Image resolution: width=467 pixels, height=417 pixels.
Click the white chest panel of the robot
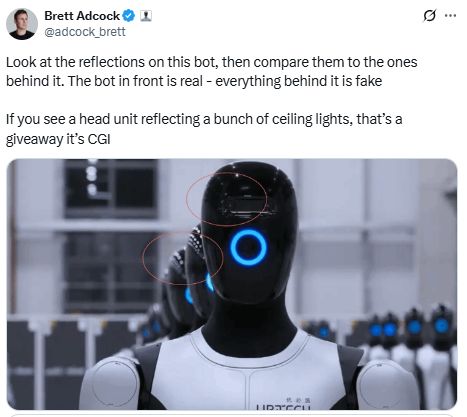(247, 375)
